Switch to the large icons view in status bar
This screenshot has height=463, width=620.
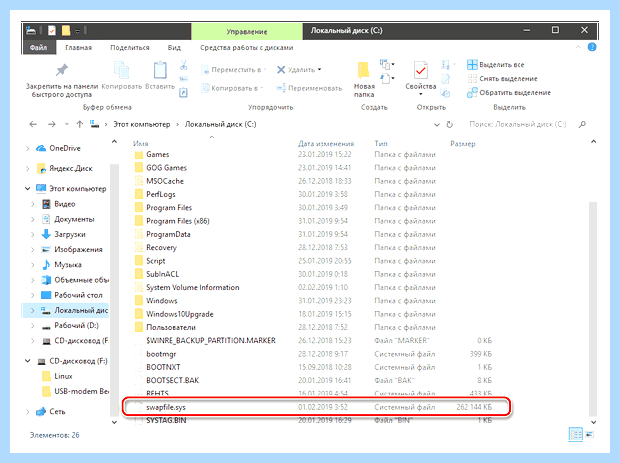point(589,435)
